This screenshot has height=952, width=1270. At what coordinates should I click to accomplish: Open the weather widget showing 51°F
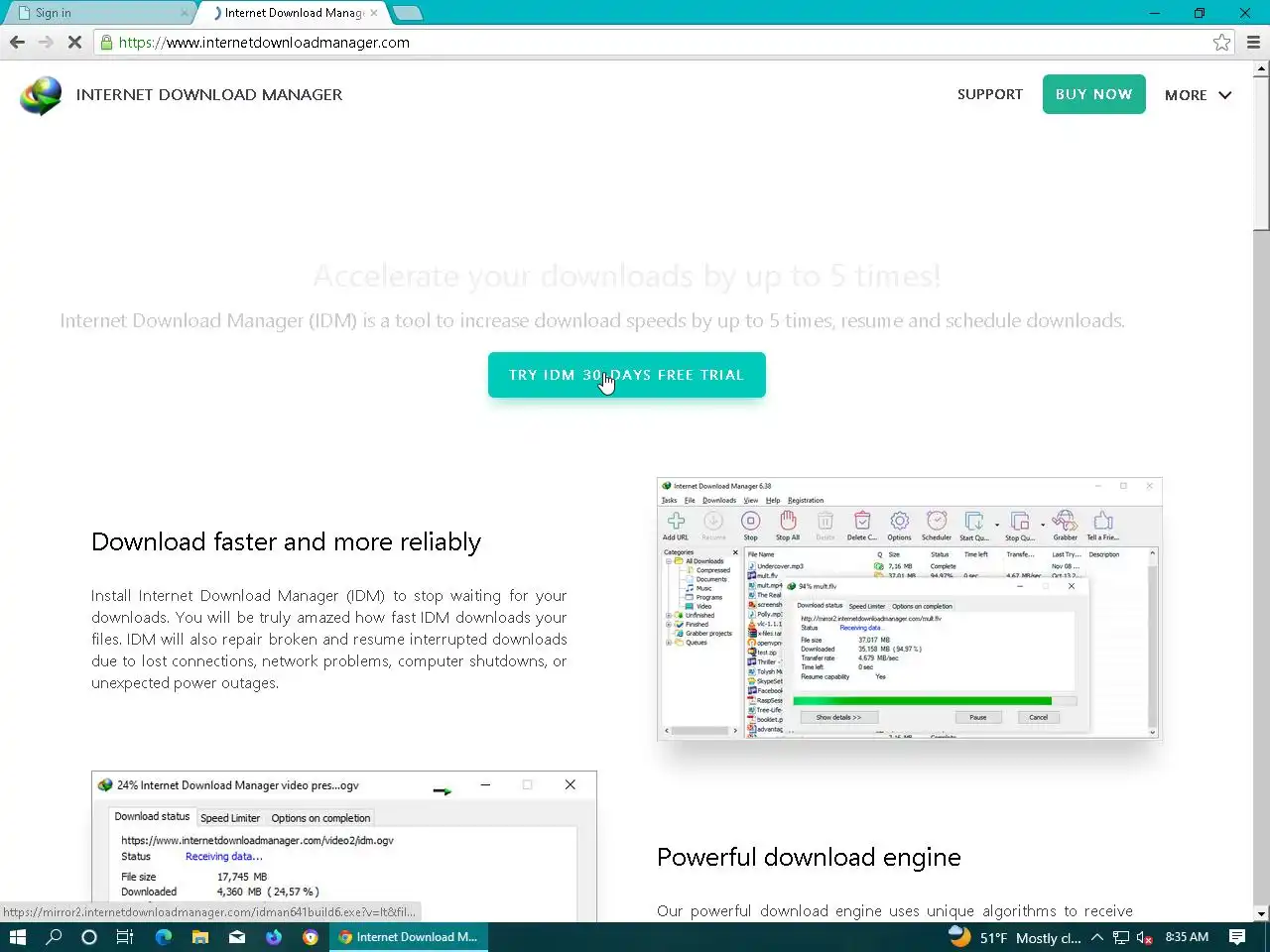tap(1014, 937)
